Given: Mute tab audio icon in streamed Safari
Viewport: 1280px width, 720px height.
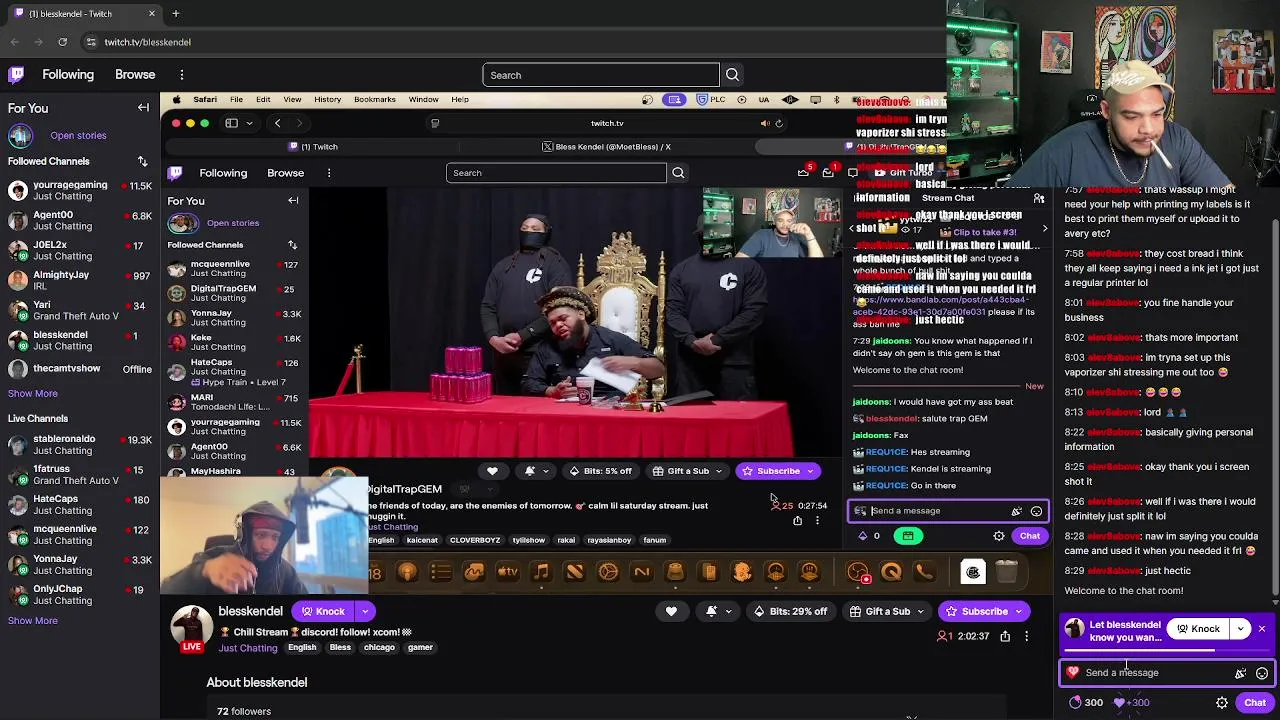Looking at the screenshot, I should point(765,123).
